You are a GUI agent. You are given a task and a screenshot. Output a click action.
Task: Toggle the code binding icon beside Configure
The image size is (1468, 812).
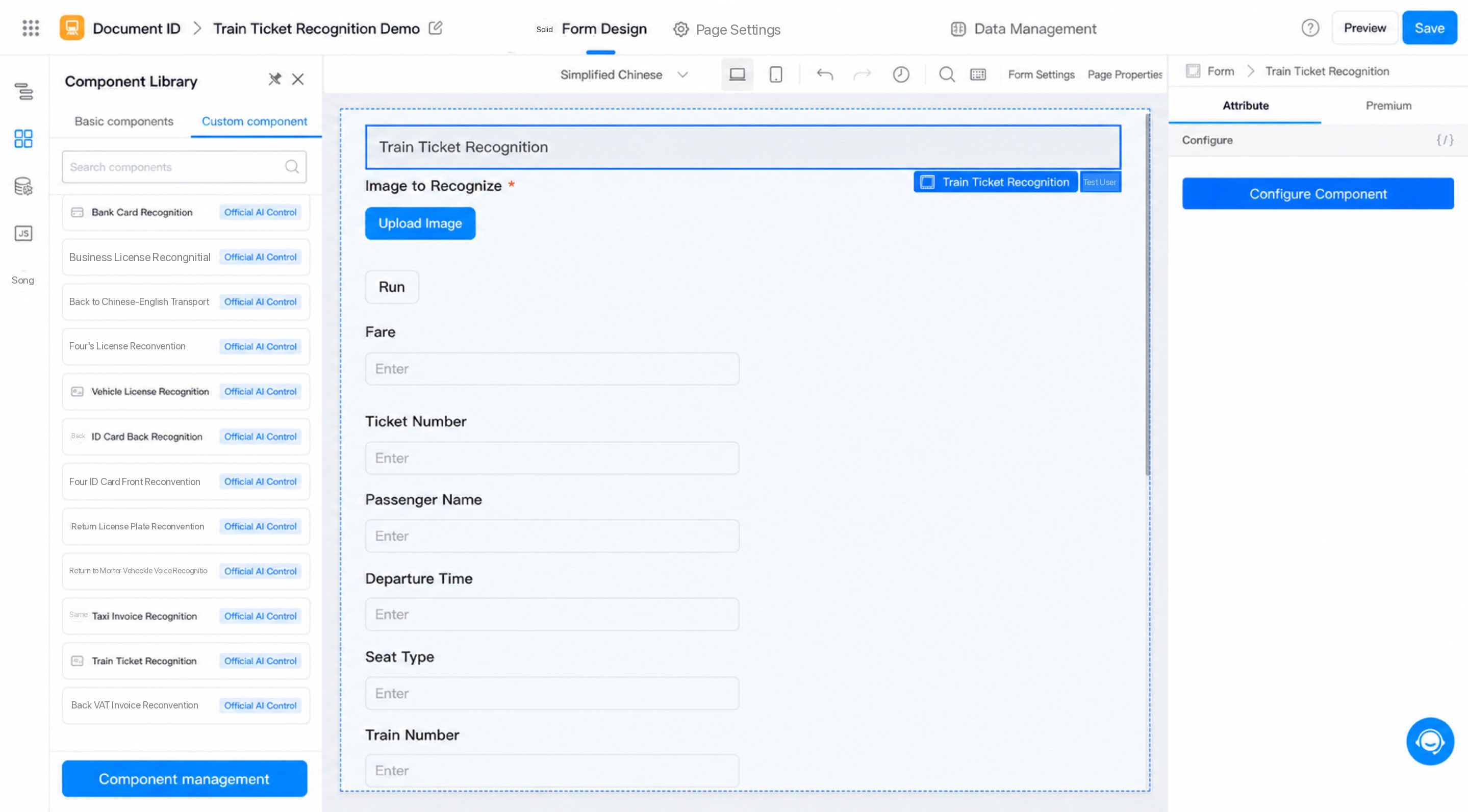pos(1445,140)
